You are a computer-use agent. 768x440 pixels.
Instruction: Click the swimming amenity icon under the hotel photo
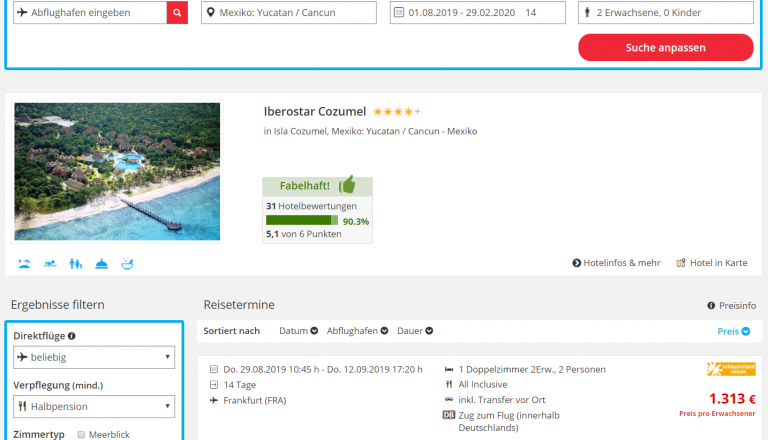50,264
